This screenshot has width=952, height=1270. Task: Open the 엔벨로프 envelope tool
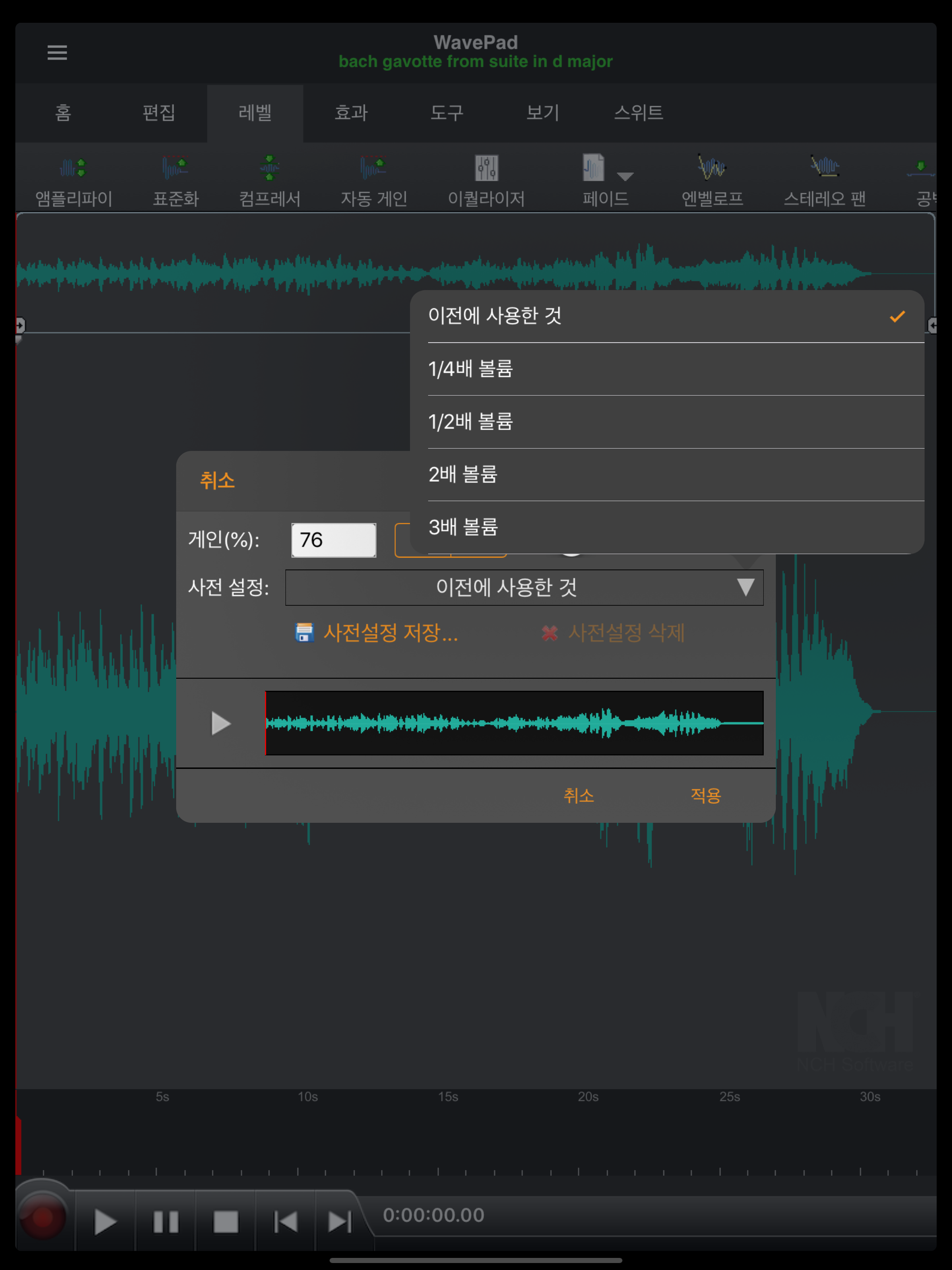pos(712,181)
